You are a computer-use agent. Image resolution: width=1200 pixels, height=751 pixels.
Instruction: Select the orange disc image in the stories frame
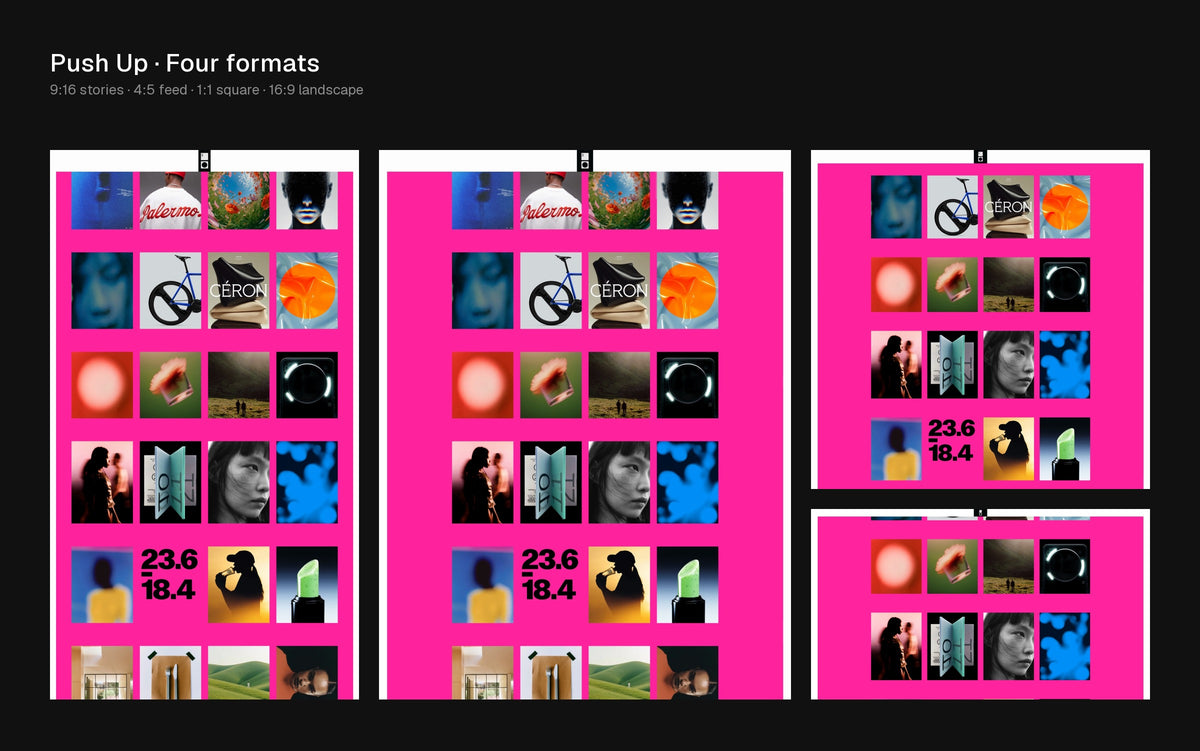pos(307,290)
